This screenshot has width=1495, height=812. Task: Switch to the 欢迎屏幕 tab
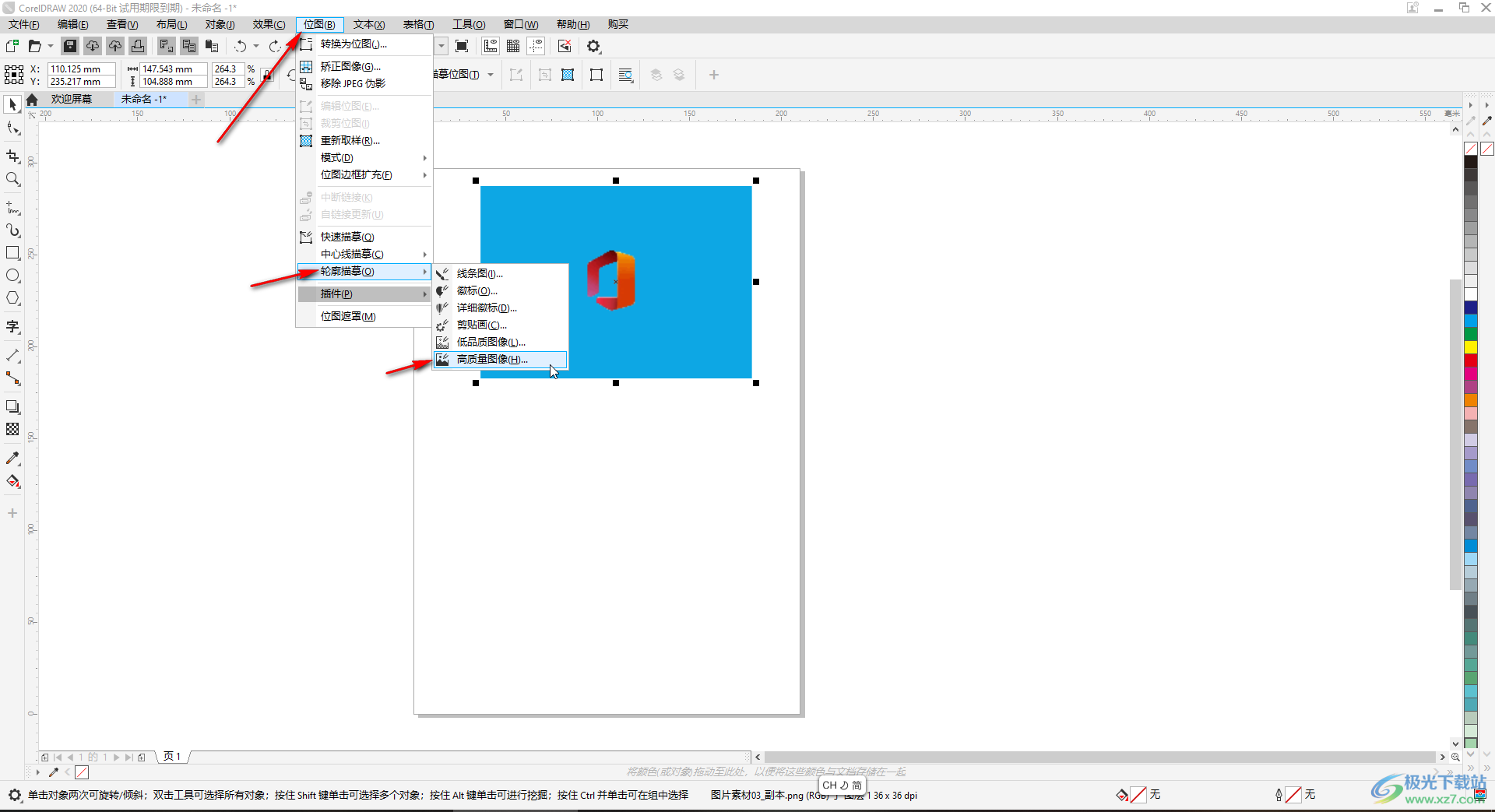72,99
